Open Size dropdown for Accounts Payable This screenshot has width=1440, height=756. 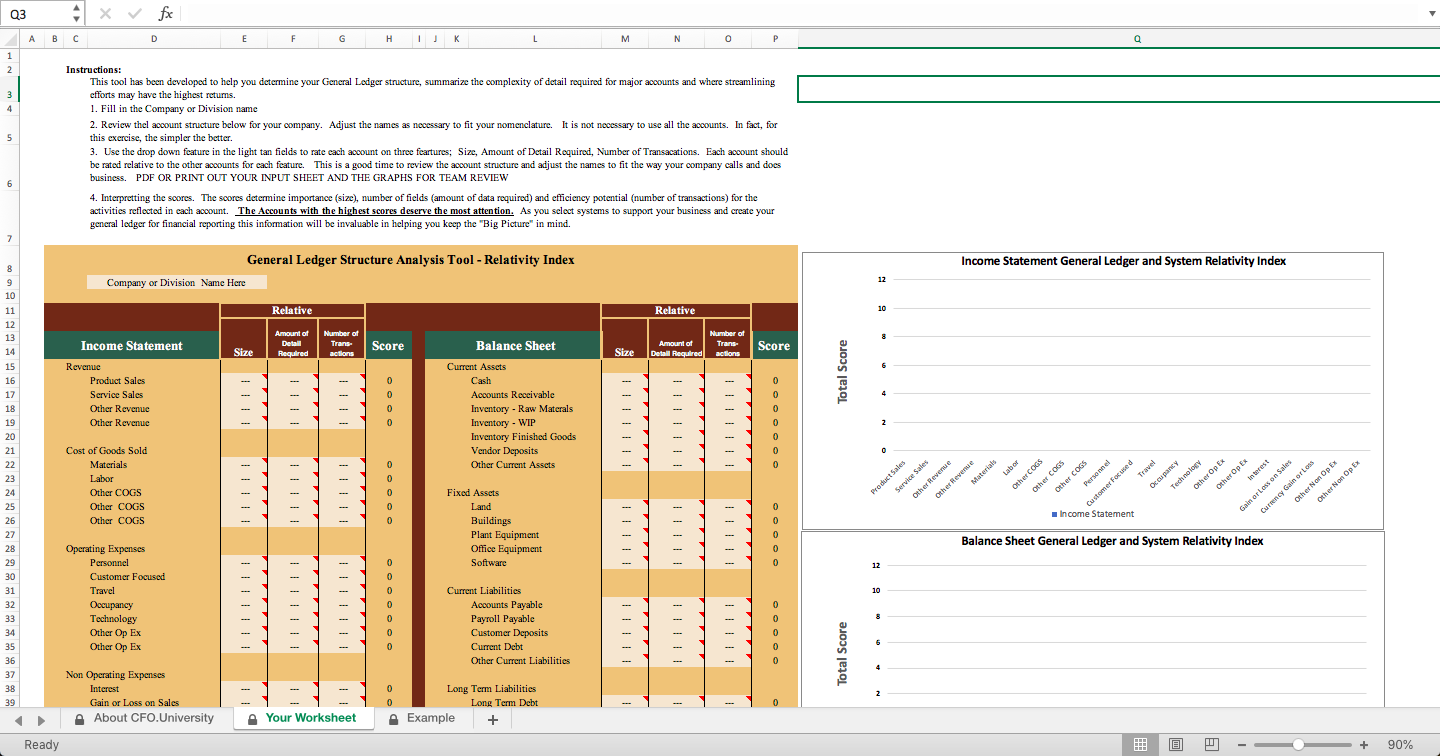tap(625, 605)
